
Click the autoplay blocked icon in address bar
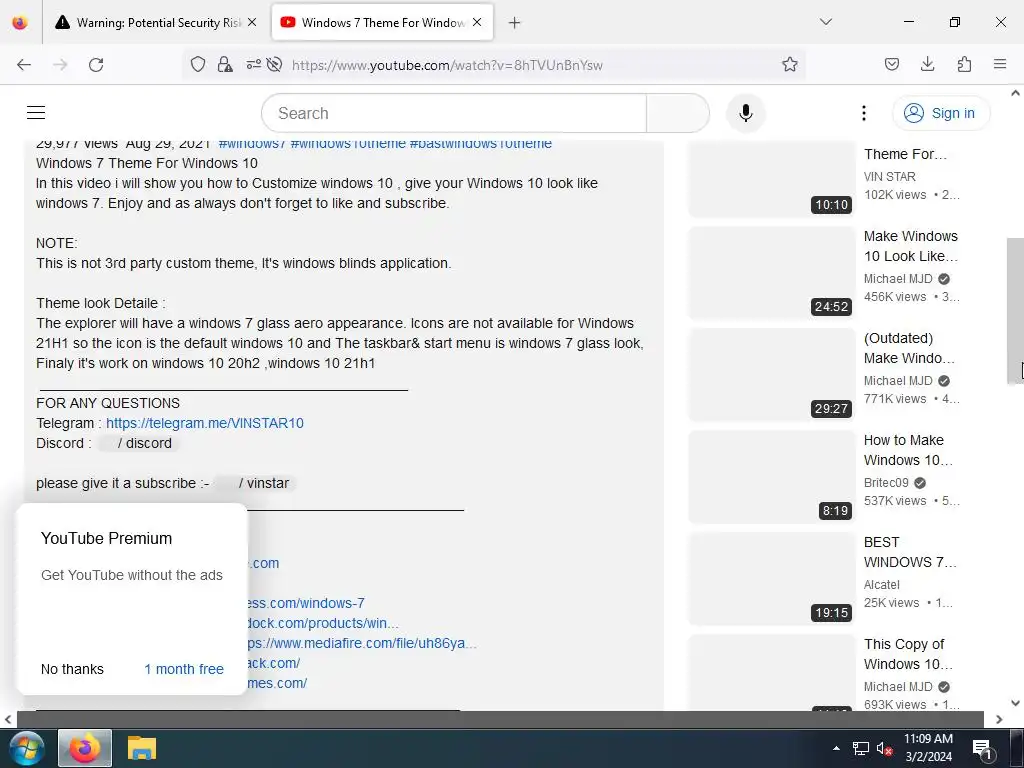click(275, 64)
